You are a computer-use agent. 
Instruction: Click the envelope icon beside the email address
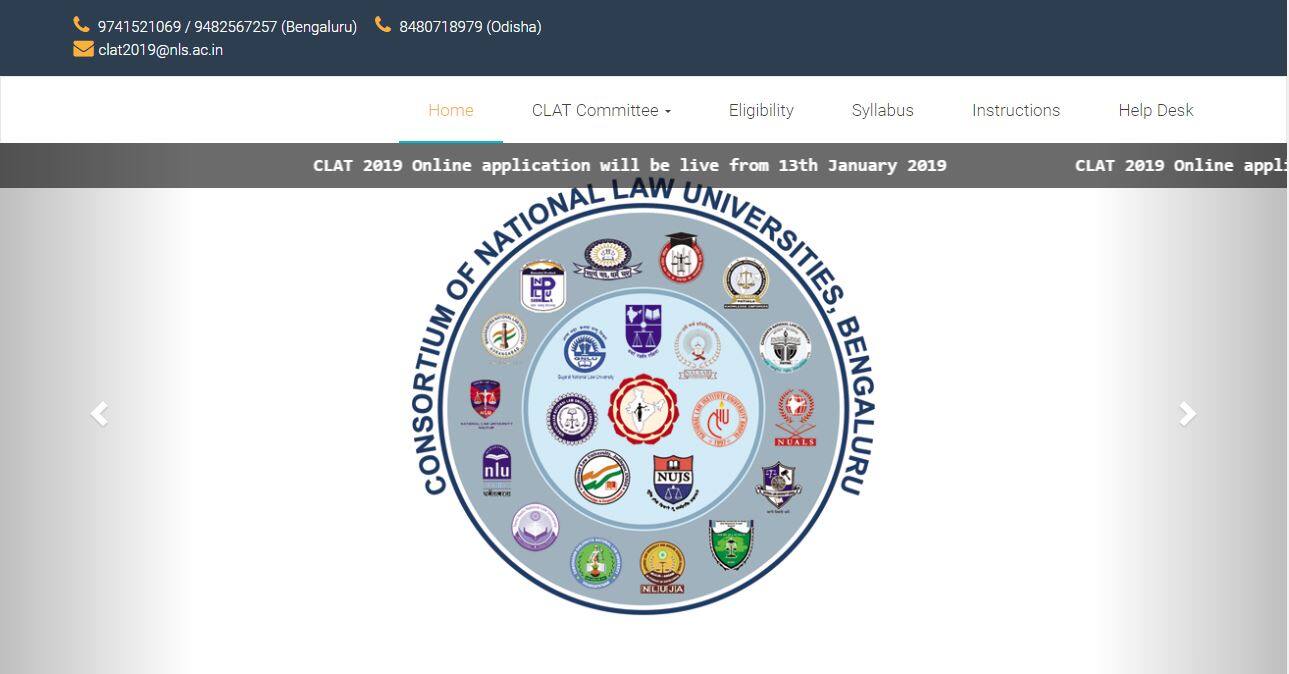(83, 48)
